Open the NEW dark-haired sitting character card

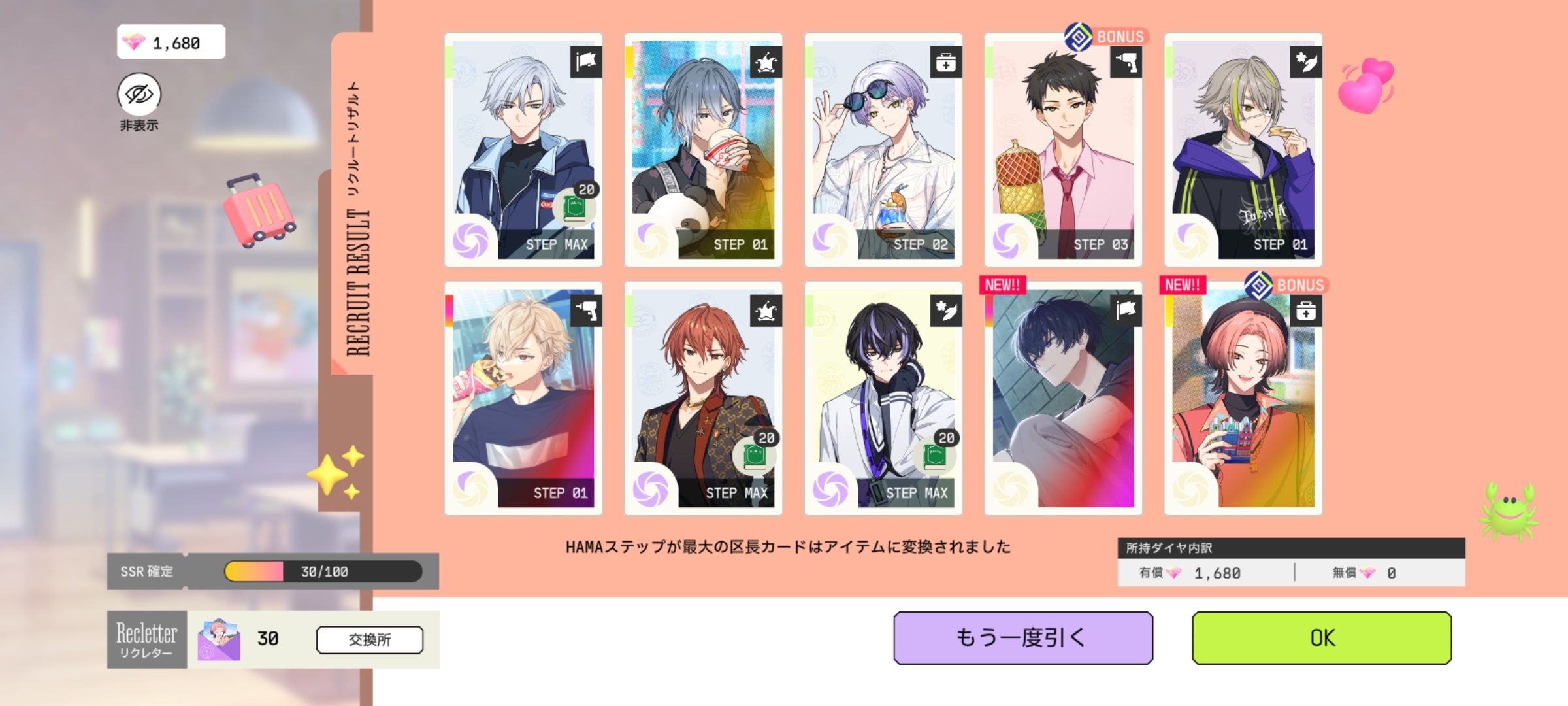pos(1063,399)
